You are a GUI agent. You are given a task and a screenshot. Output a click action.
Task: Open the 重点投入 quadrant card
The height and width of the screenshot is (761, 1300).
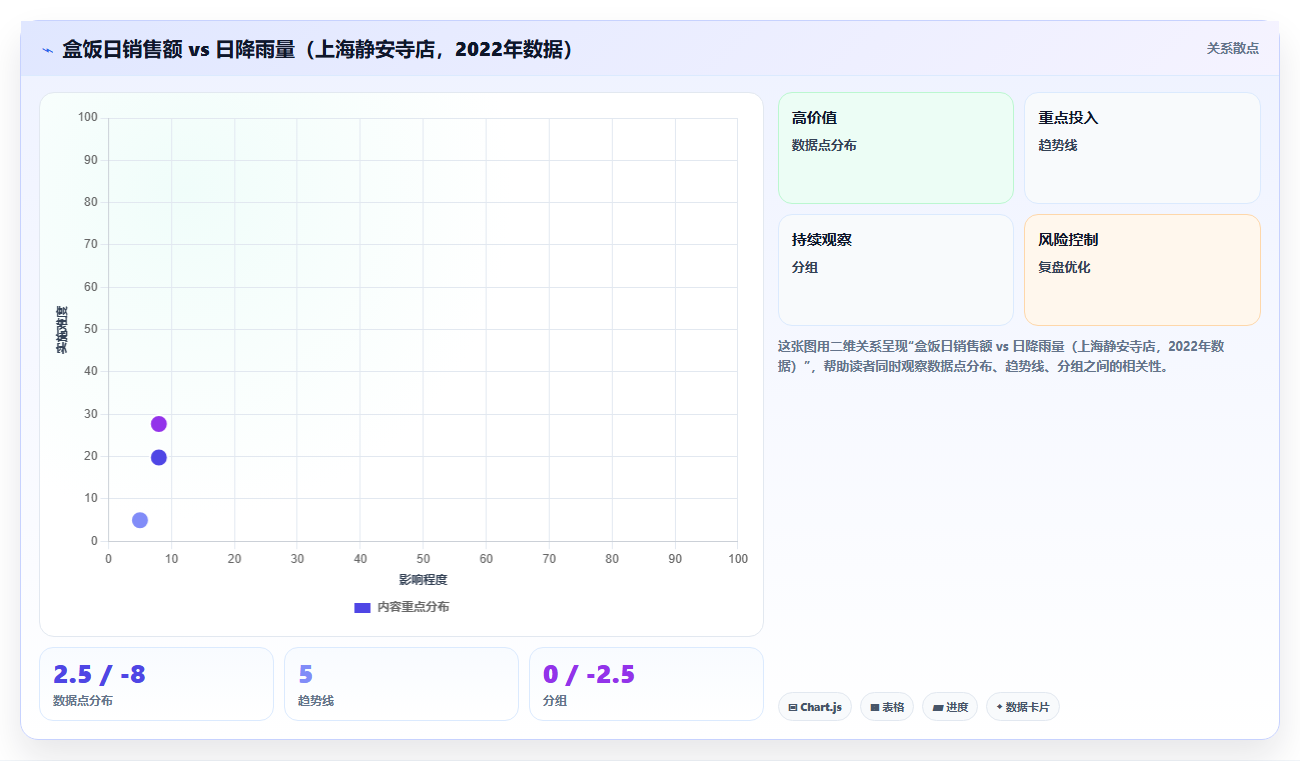click(1142, 148)
